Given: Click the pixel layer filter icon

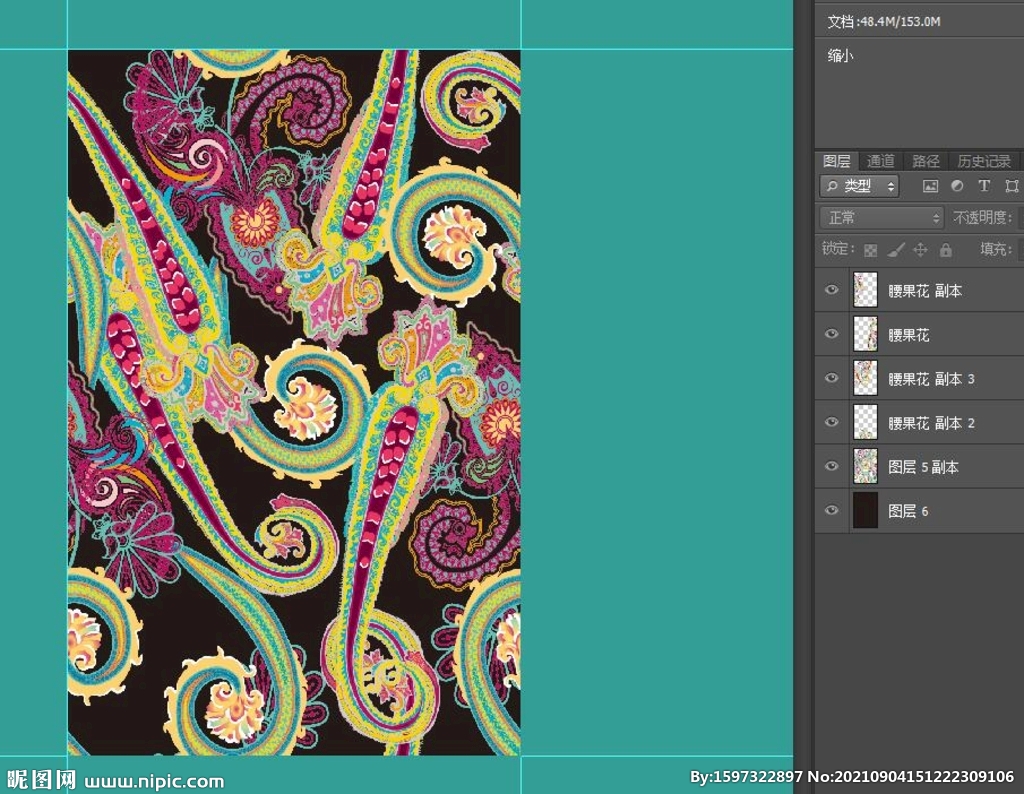Looking at the screenshot, I should point(930,186).
